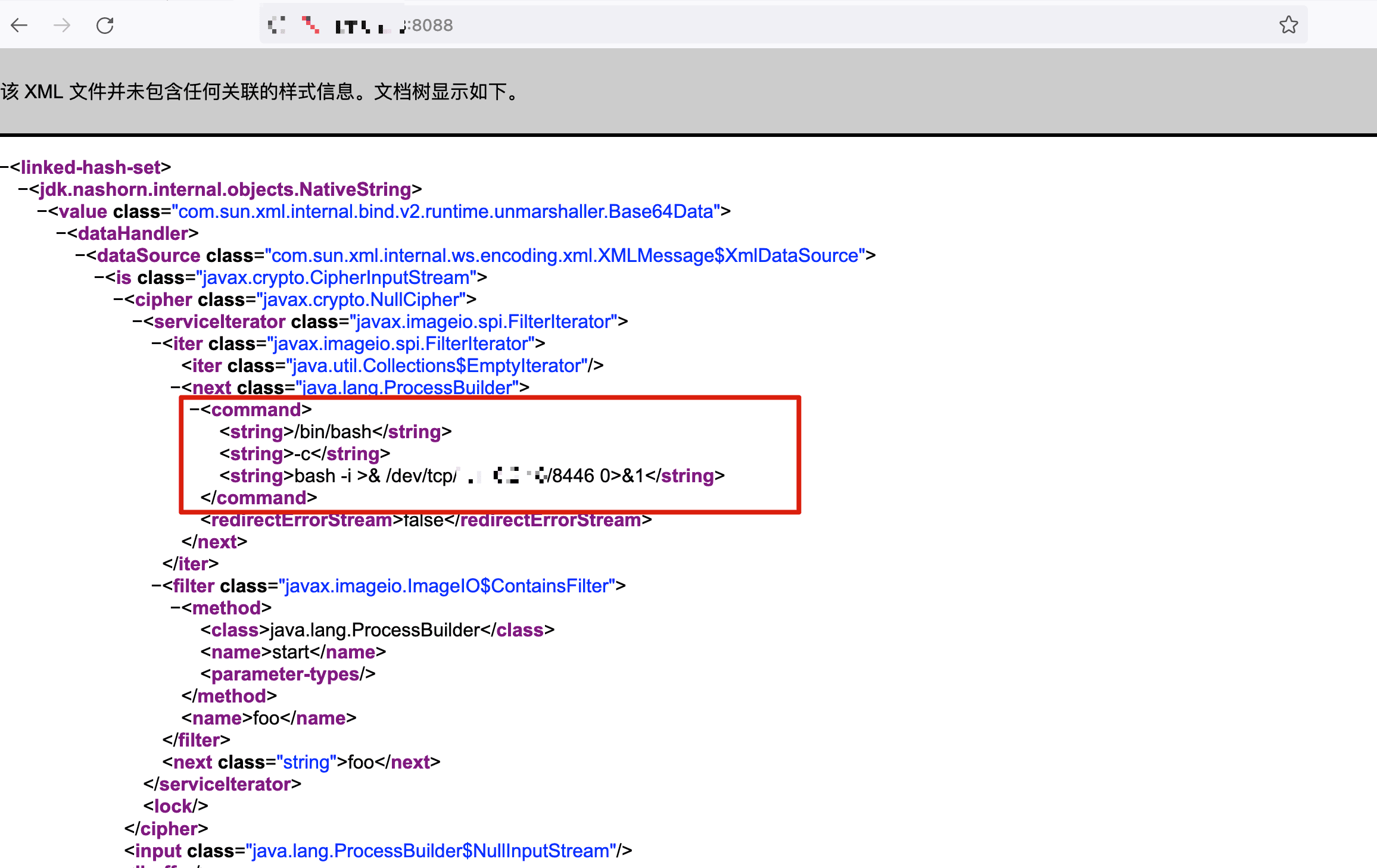Image resolution: width=1377 pixels, height=868 pixels.
Task: Collapse the cipher NullCipher node
Action: coord(119,299)
